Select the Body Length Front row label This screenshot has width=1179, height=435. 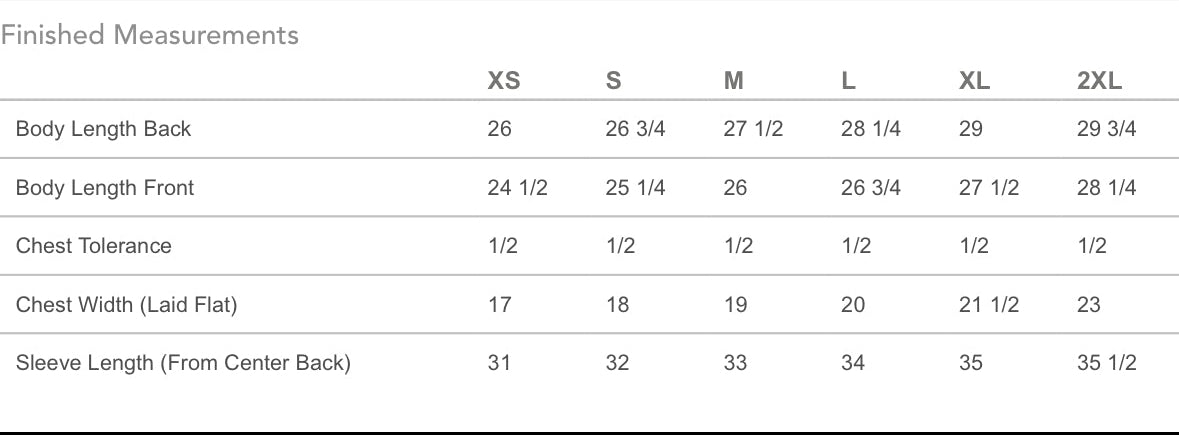[105, 188]
